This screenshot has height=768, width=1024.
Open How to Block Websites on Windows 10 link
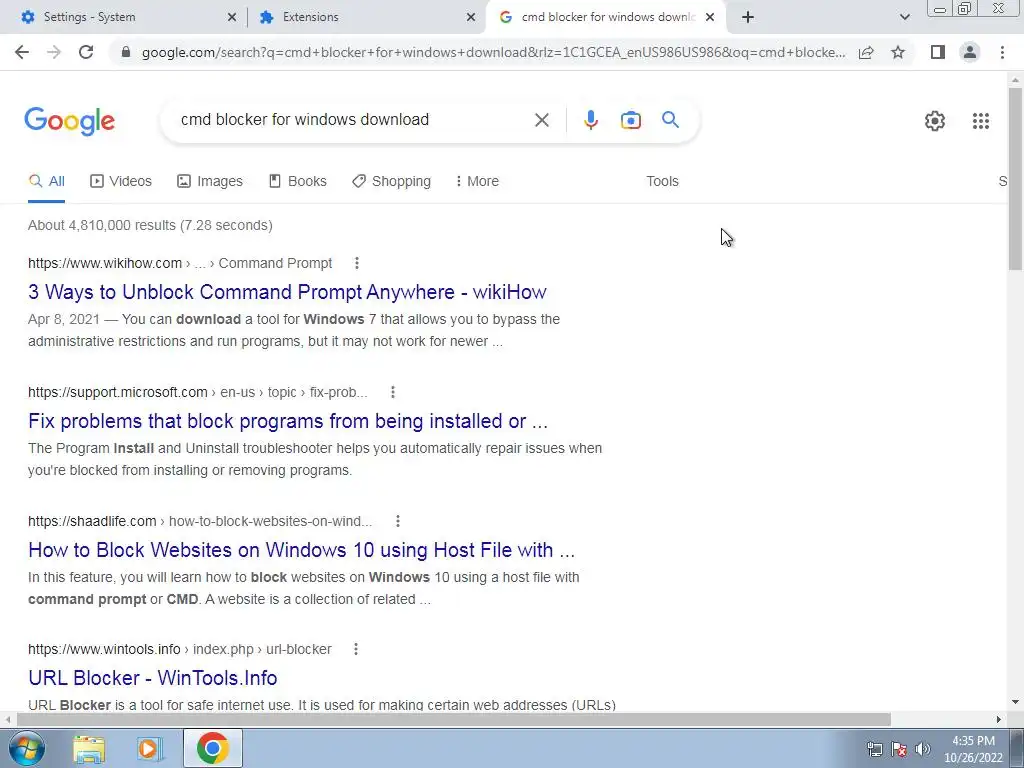(x=302, y=550)
